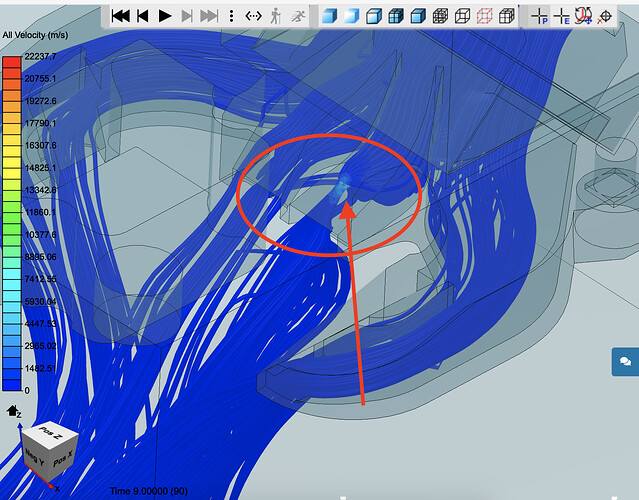The image size is (639, 500).
Task: Activate the crosshair E probe tool
Action: (562, 16)
